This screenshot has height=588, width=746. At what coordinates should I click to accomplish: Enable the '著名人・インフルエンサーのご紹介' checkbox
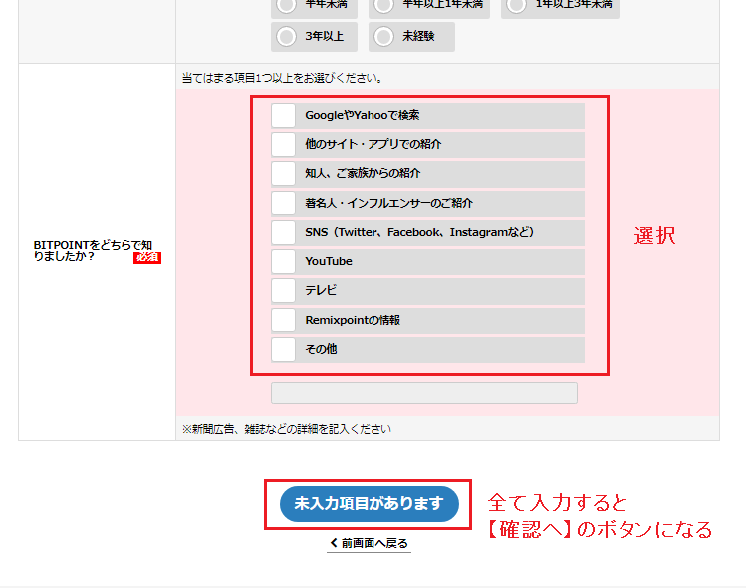point(284,203)
